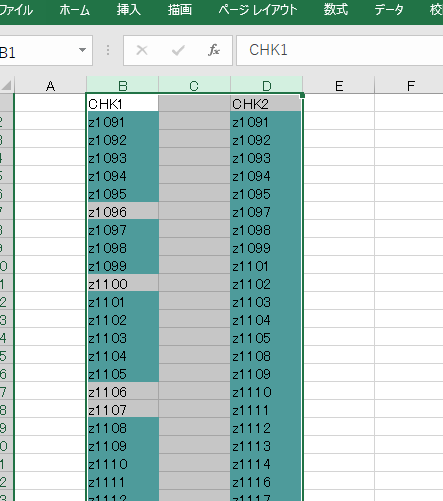This screenshot has width=443, height=501.
Task: Select the gray z1100 cell in column B
Action: 123,284
